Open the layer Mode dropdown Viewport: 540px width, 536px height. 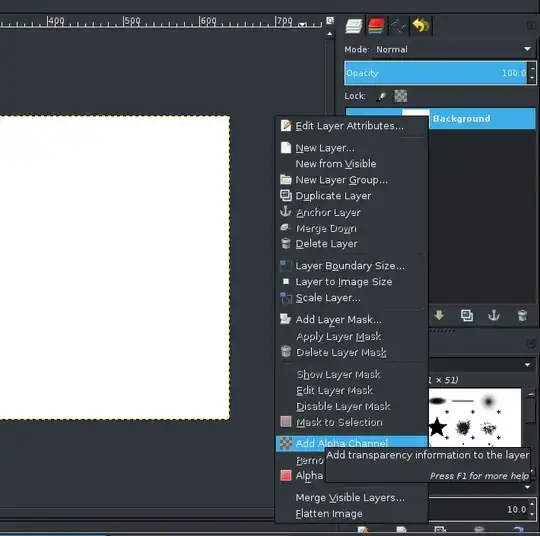click(454, 49)
